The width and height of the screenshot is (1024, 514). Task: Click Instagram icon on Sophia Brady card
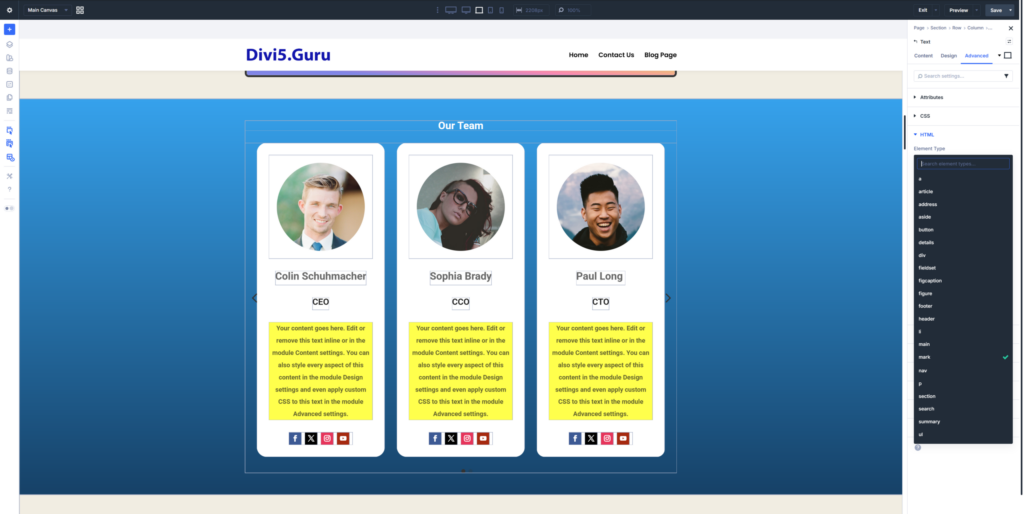[x=467, y=438]
